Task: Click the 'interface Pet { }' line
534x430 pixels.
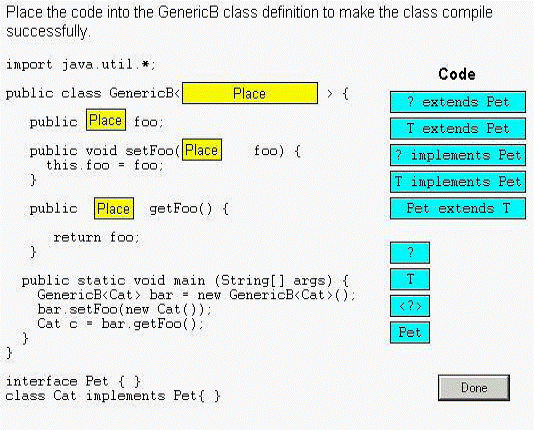Action: coord(73,381)
